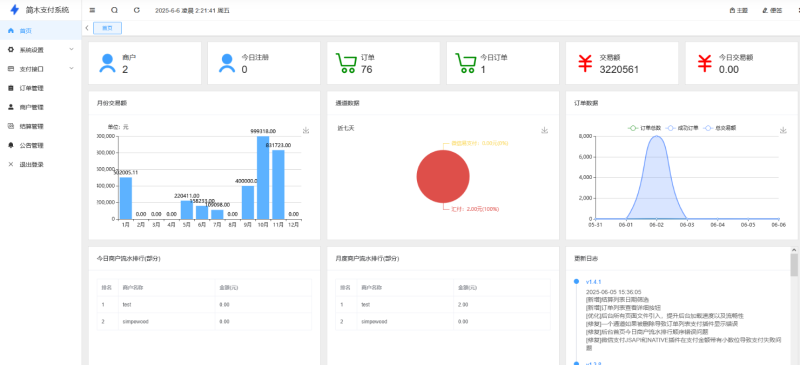Click simpewood row in 今日商户流水排行 table
Screen dimensions: 800x365
pos(204,322)
